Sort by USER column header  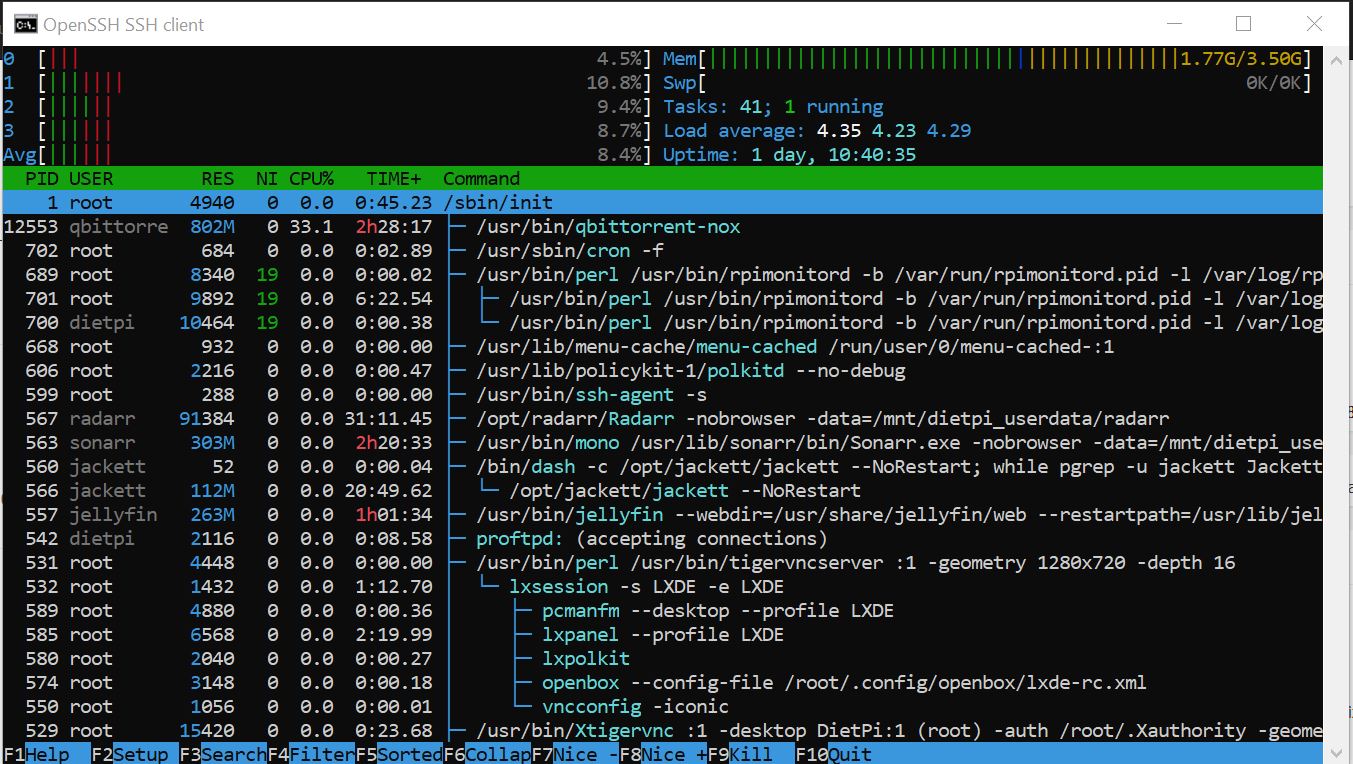[91, 179]
